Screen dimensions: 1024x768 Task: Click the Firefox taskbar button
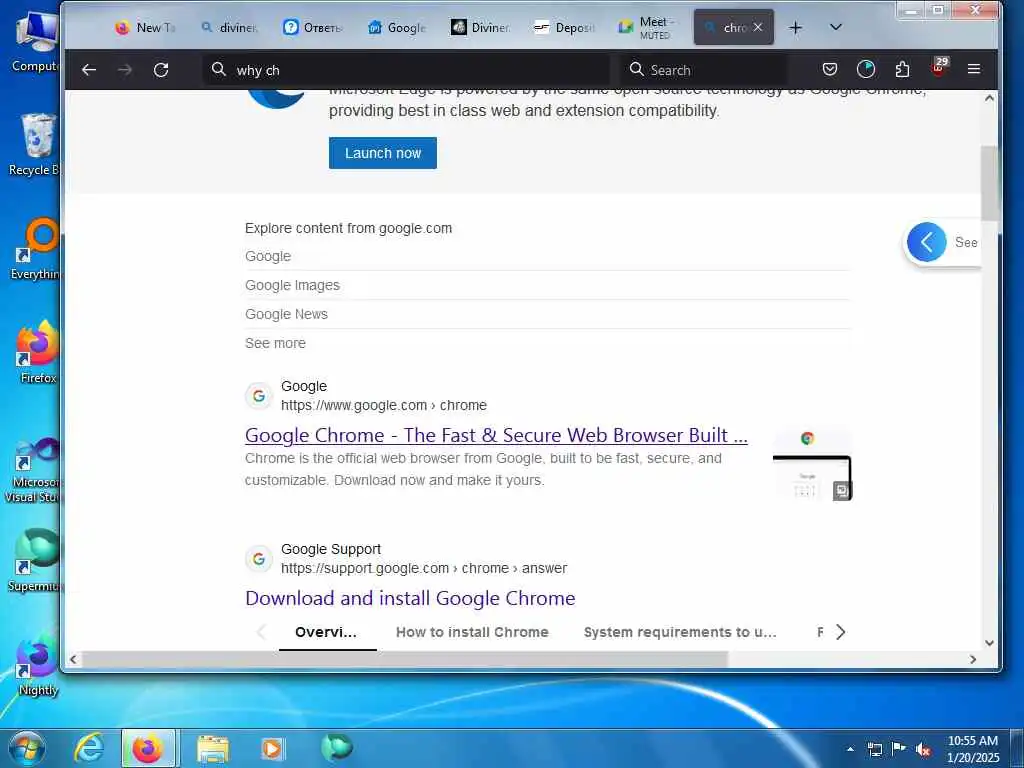(148, 748)
